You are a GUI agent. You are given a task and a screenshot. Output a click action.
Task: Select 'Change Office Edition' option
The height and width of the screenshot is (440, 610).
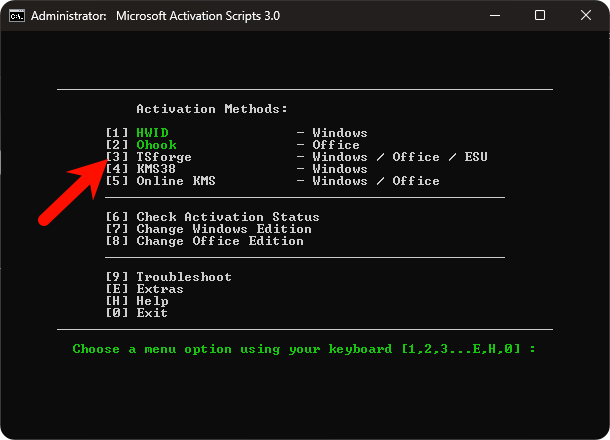coord(220,241)
